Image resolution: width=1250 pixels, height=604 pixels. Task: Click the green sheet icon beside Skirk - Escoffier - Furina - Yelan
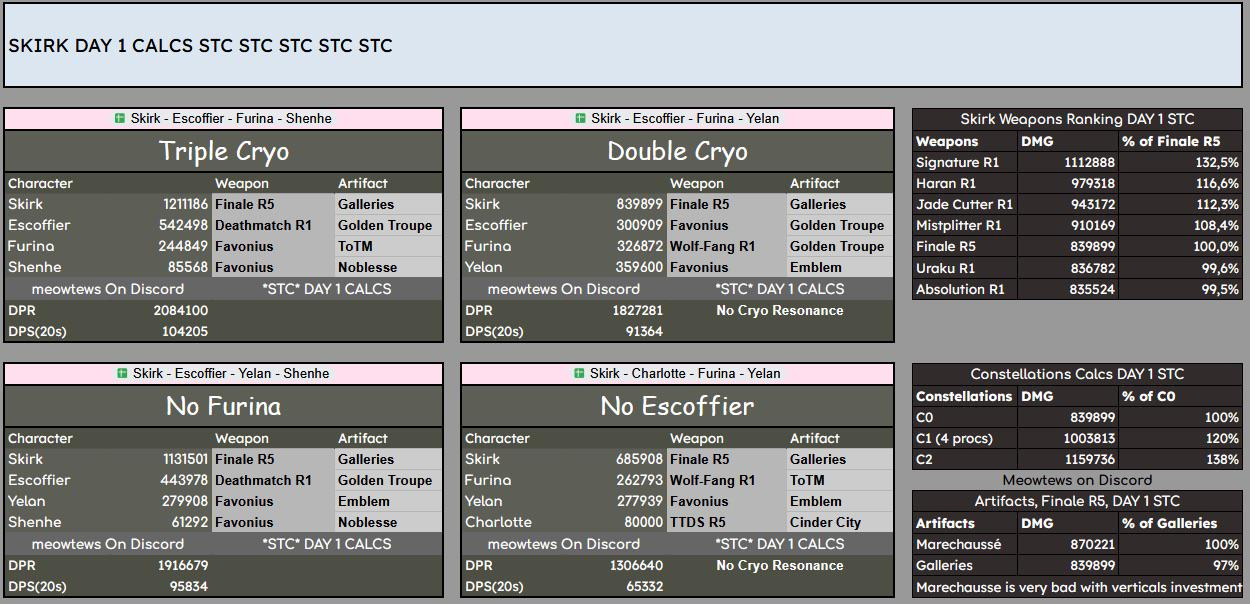580,119
